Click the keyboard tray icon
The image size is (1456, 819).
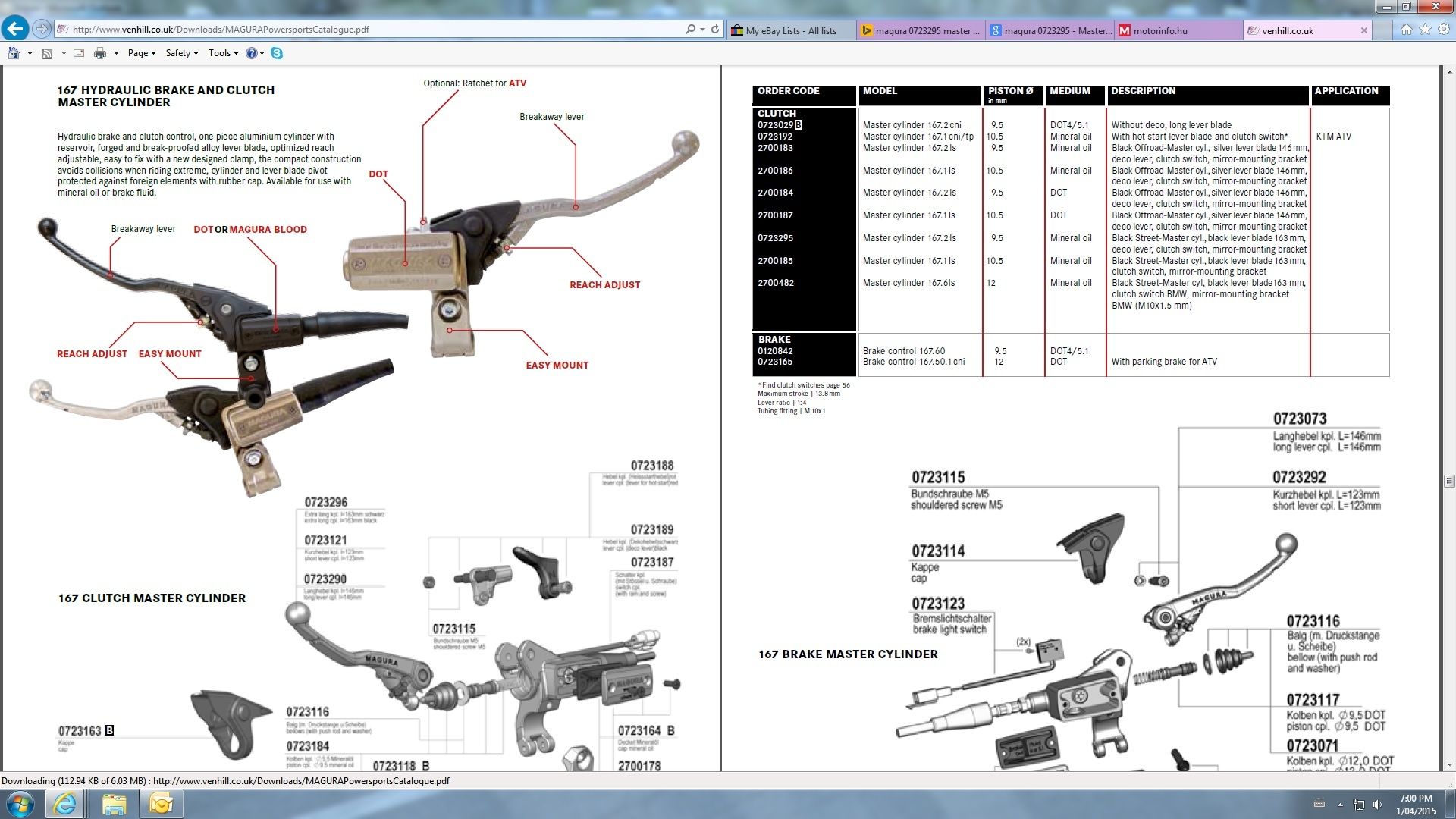[x=1319, y=805]
